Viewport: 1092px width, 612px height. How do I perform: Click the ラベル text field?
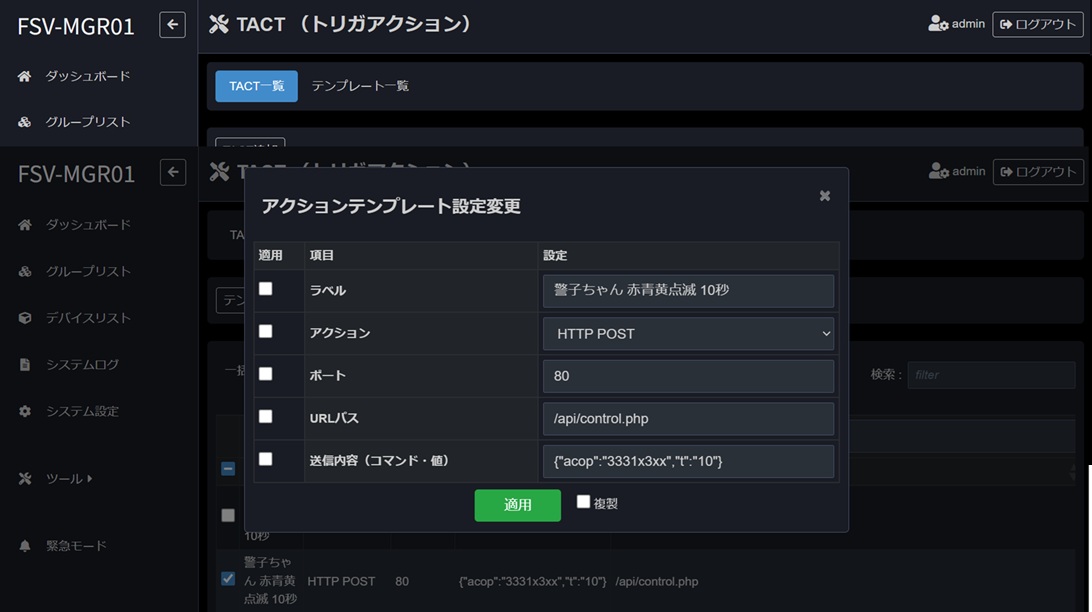pos(688,291)
